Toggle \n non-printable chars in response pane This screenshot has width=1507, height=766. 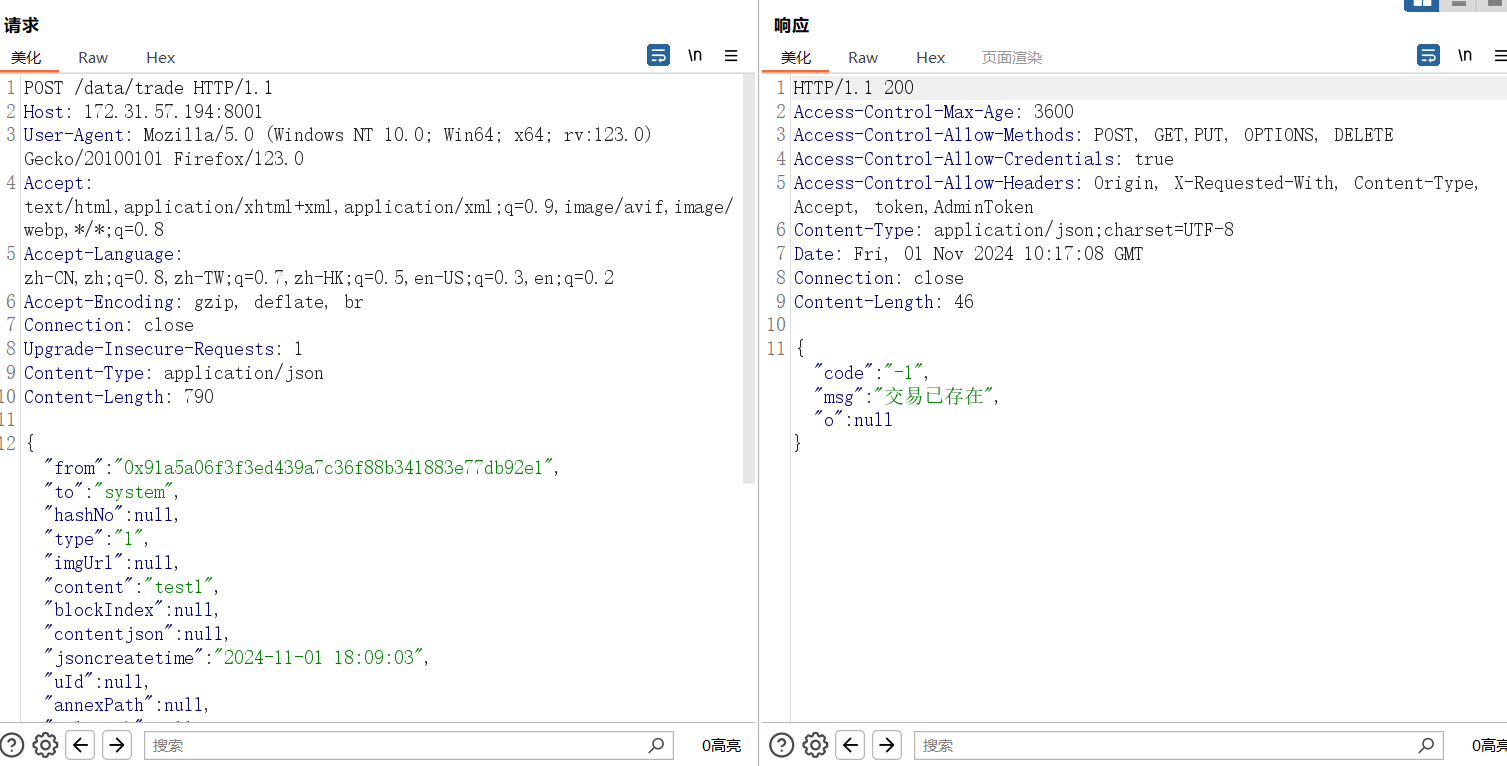click(x=1465, y=56)
